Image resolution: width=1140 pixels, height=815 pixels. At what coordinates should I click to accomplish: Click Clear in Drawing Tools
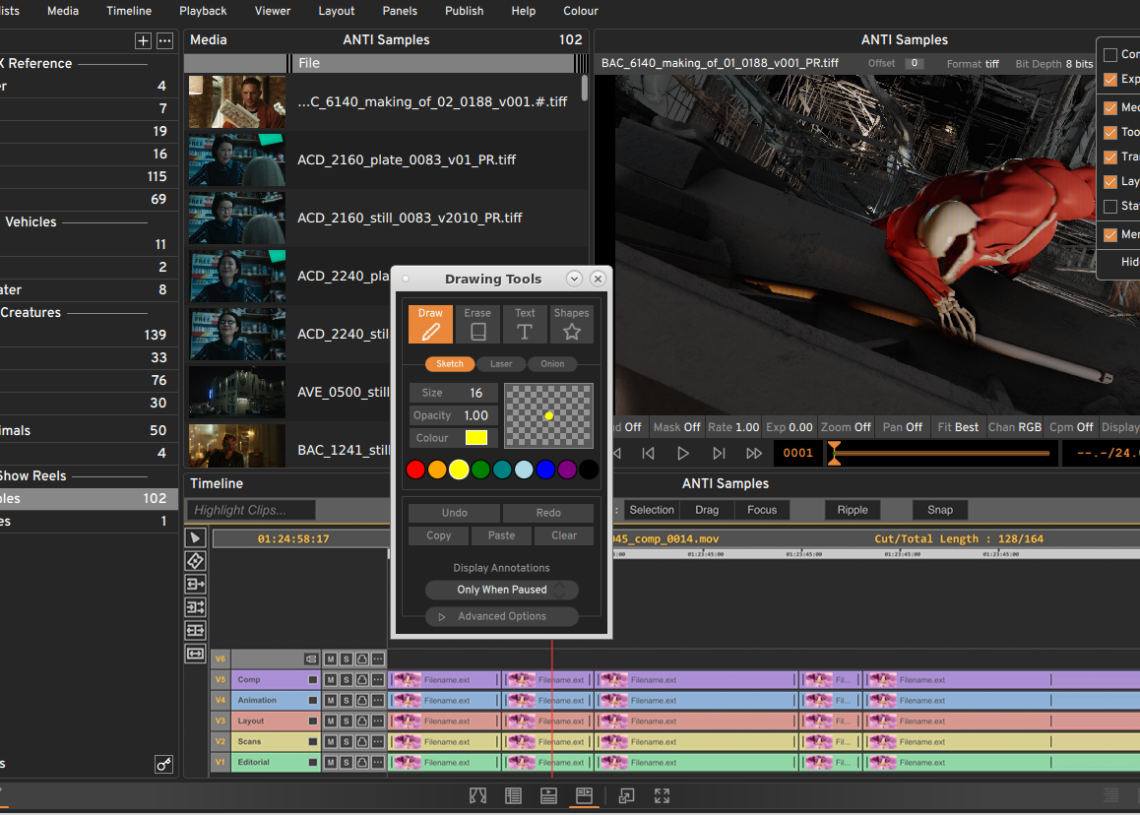tap(563, 535)
